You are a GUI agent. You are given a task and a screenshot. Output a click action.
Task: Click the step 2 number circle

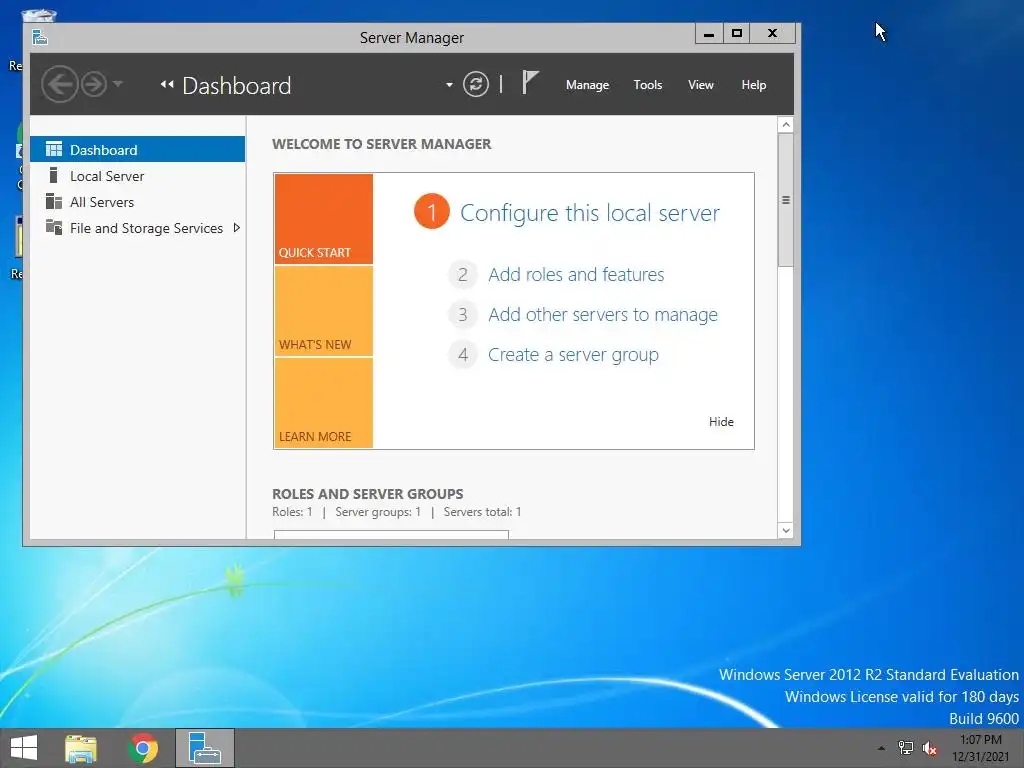pos(462,274)
